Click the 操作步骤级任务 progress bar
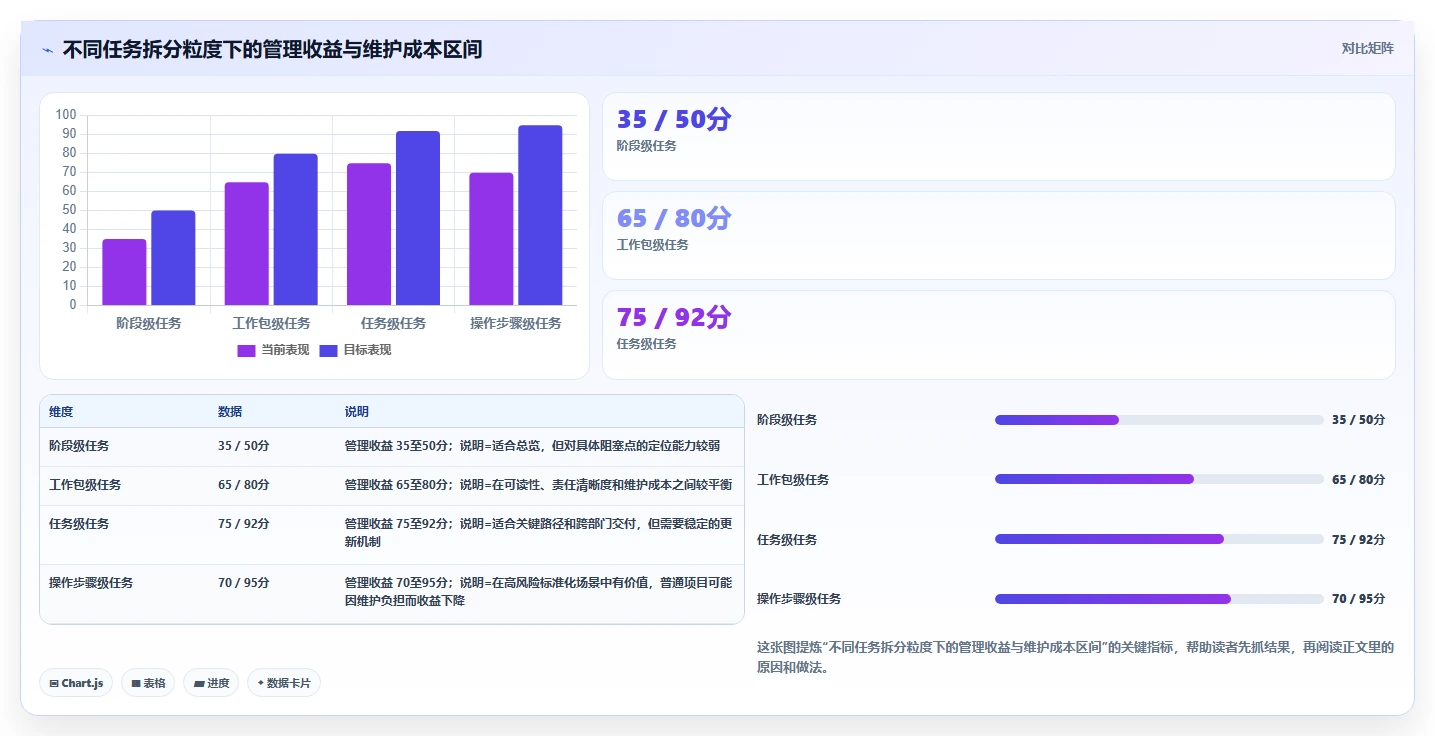Viewport: 1435px width, 736px height. point(1159,599)
